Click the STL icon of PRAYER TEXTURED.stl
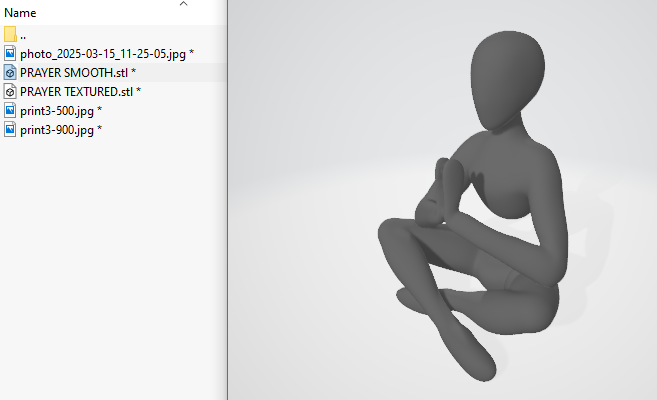Viewport: 657px width, 400px height. click(x=10, y=91)
